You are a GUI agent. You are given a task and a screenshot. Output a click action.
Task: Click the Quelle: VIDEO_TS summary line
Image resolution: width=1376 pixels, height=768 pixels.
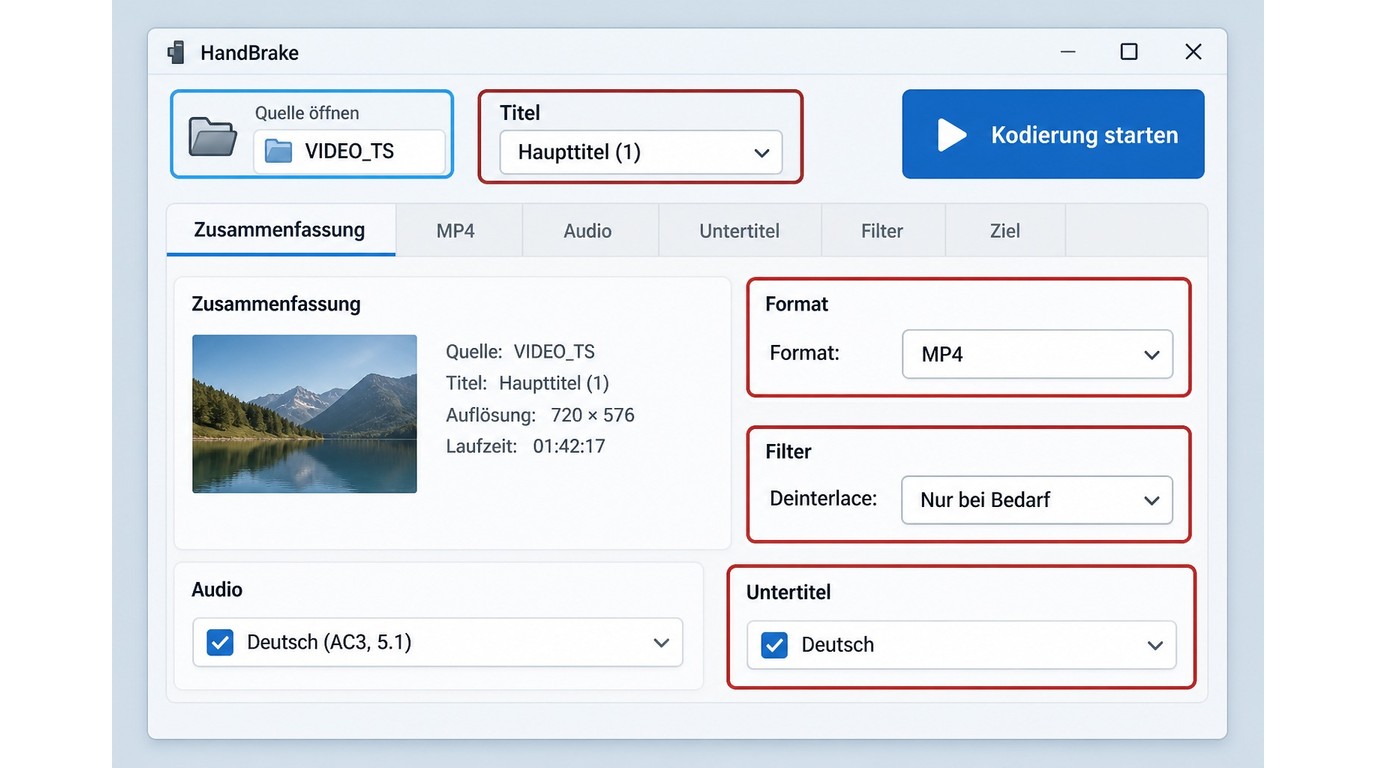point(520,352)
